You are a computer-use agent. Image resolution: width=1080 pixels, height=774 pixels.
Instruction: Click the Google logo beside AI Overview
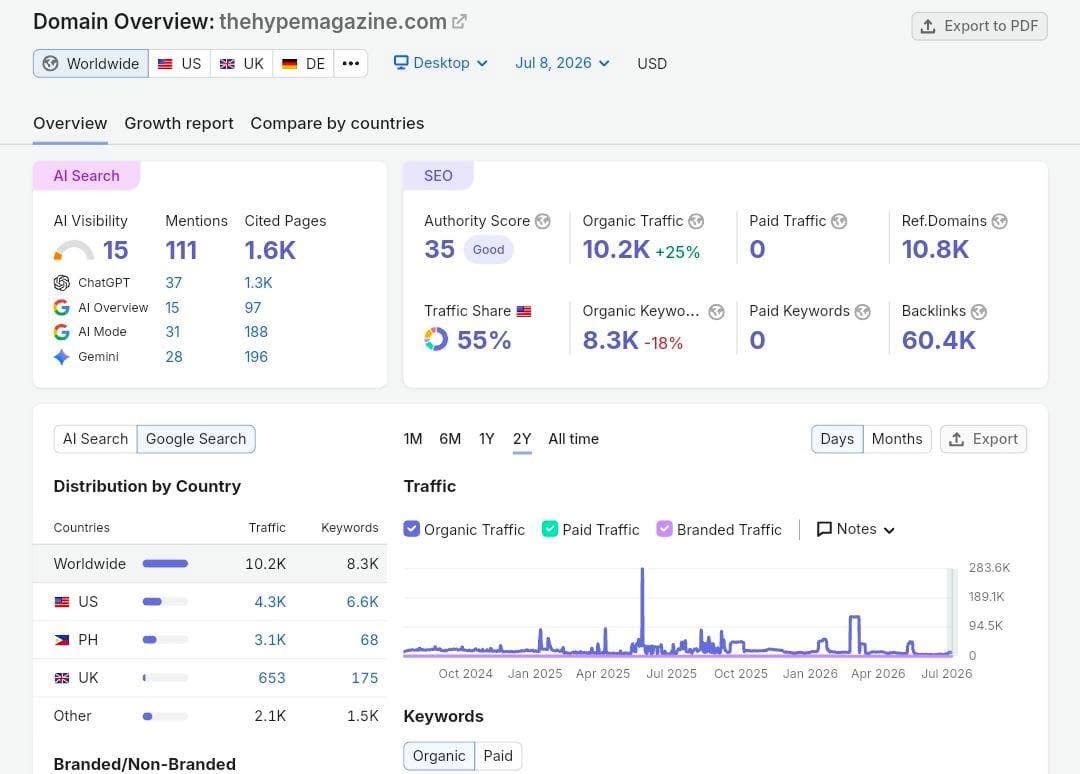pos(62,308)
